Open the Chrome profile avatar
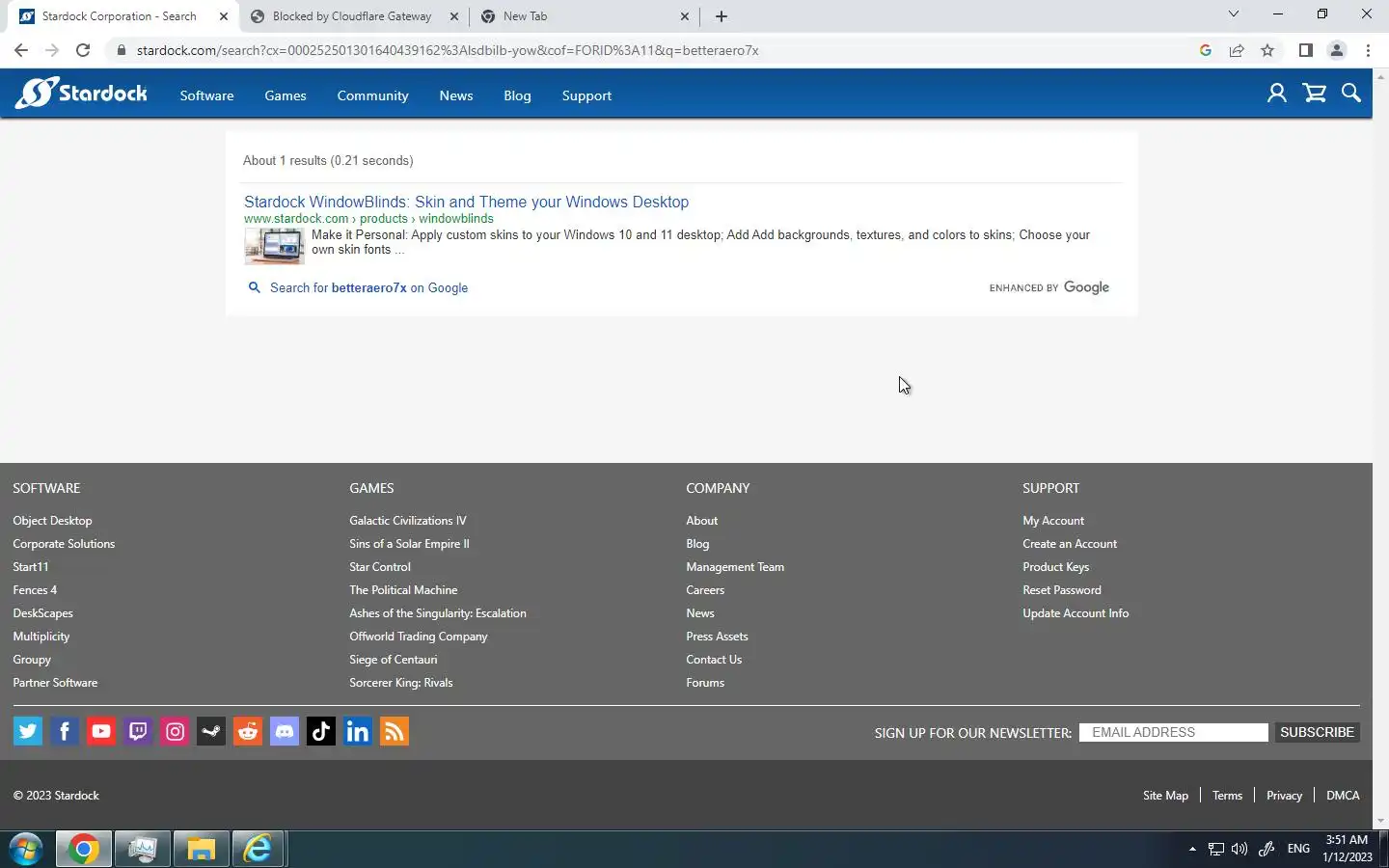Viewport: 1389px width, 868px height. 1337,50
